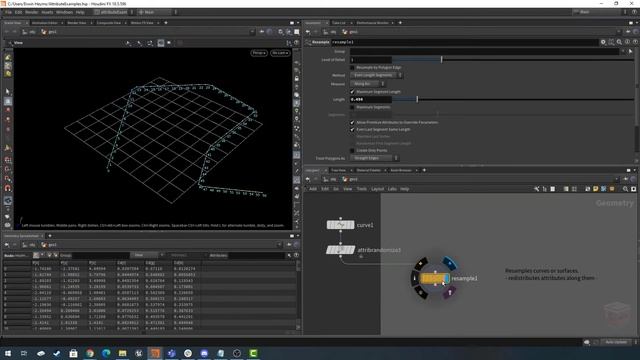Open the Method dropdown (Even Length Segments)
This screenshot has height=360, width=640.
click(376, 75)
